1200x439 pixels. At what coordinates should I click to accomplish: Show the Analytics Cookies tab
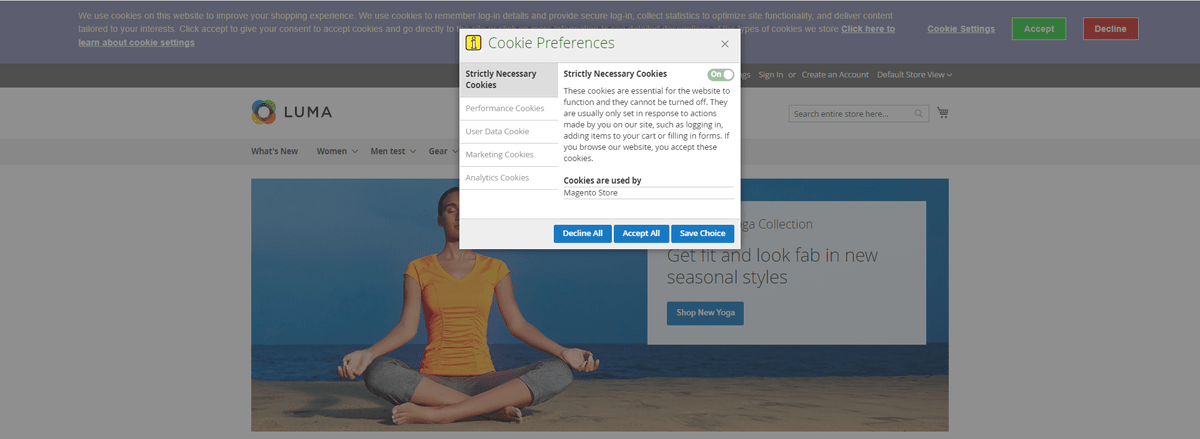tap(497, 178)
